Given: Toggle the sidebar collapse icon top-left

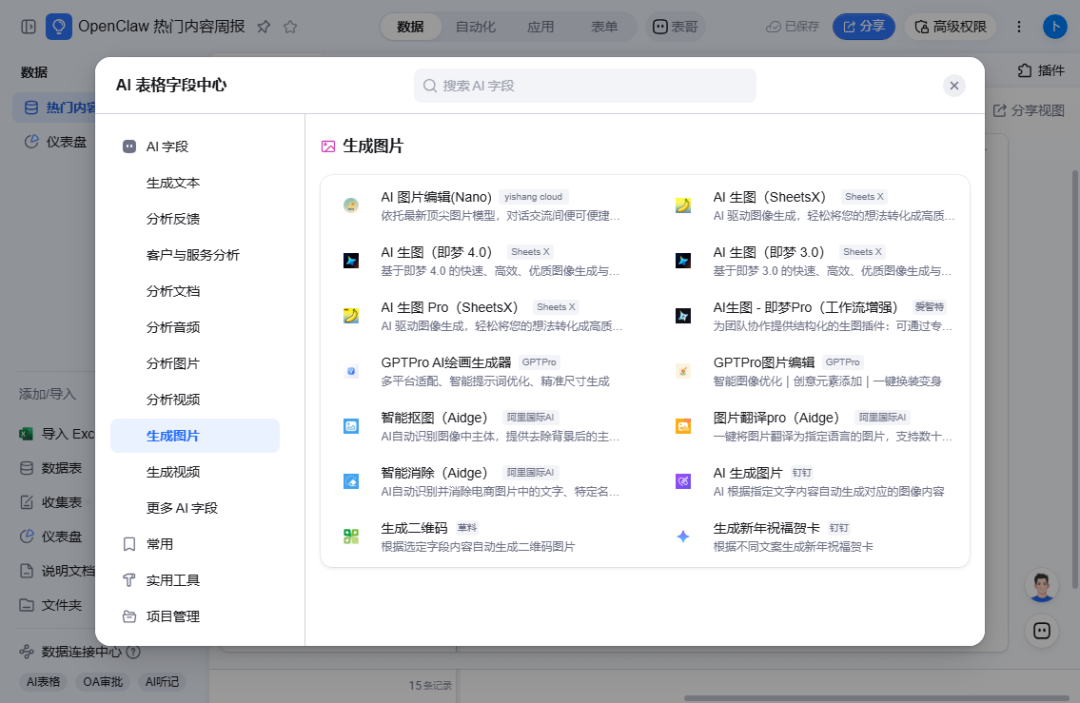Looking at the screenshot, I should point(28,27).
